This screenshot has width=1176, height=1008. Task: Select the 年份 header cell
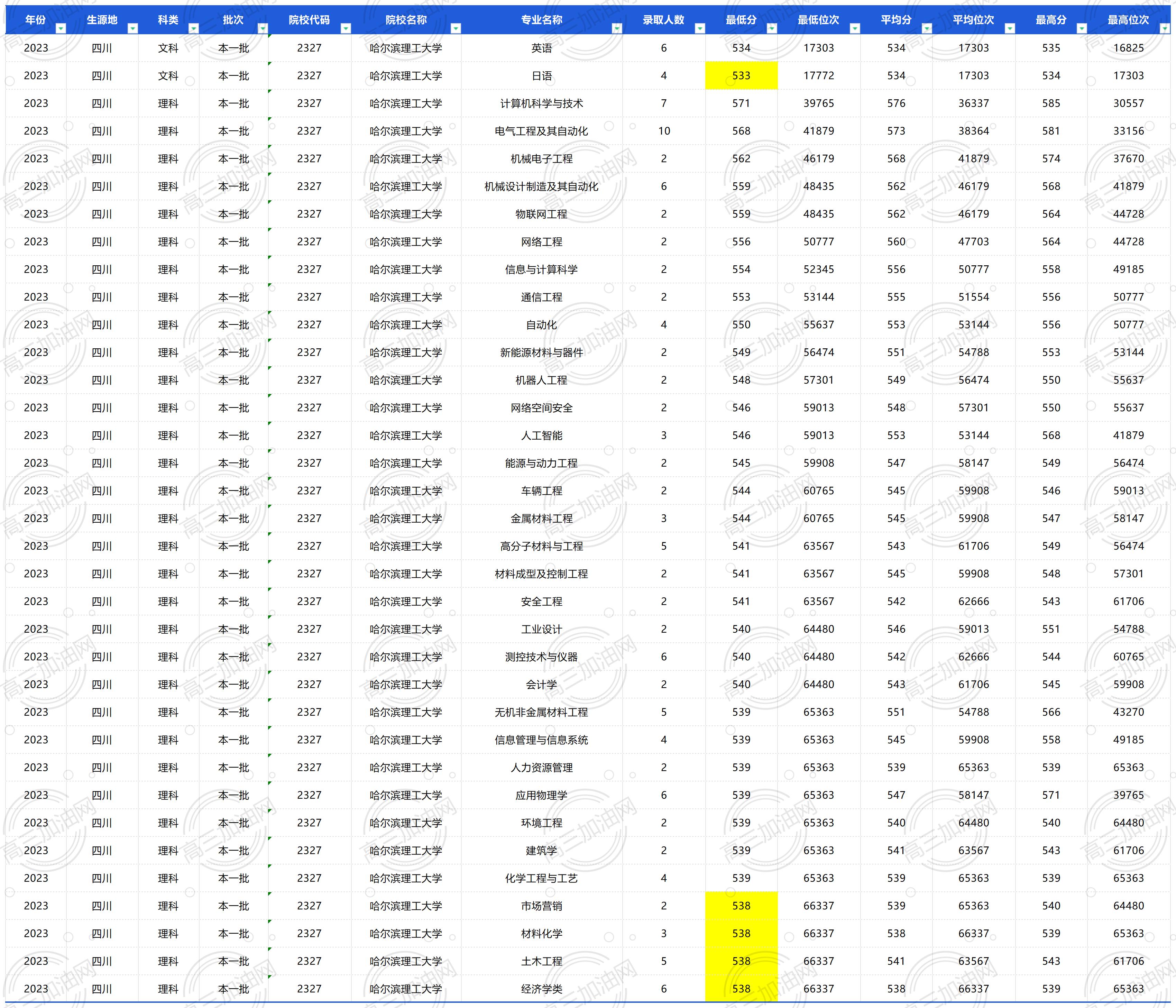click(36, 20)
